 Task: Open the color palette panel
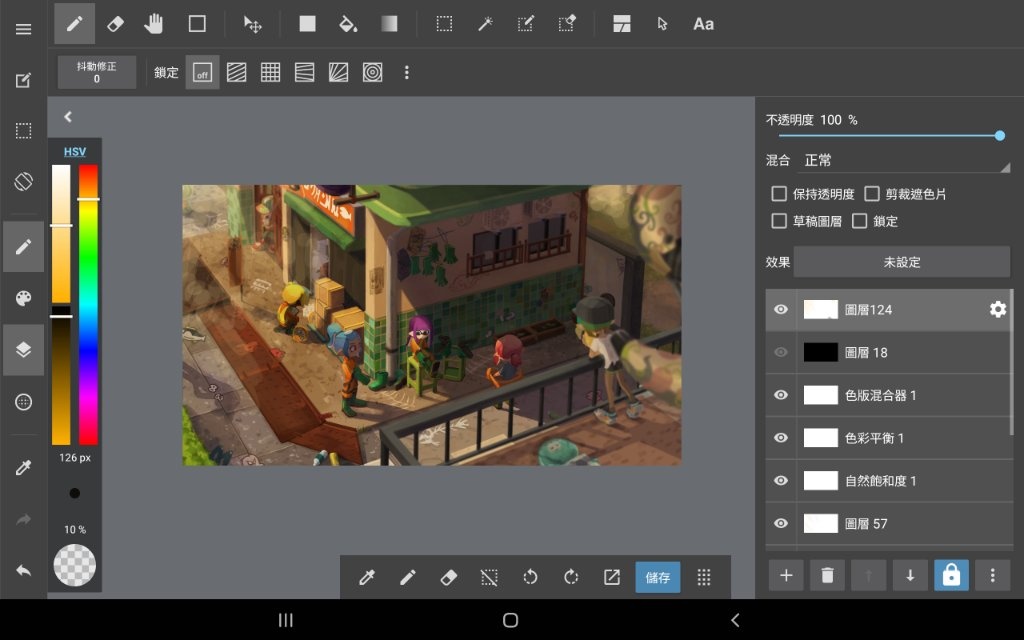pyautogui.click(x=24, y=298)
